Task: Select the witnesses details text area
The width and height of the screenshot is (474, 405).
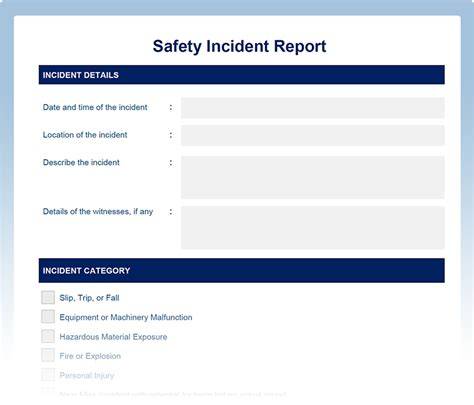Action: click(313, 228)
